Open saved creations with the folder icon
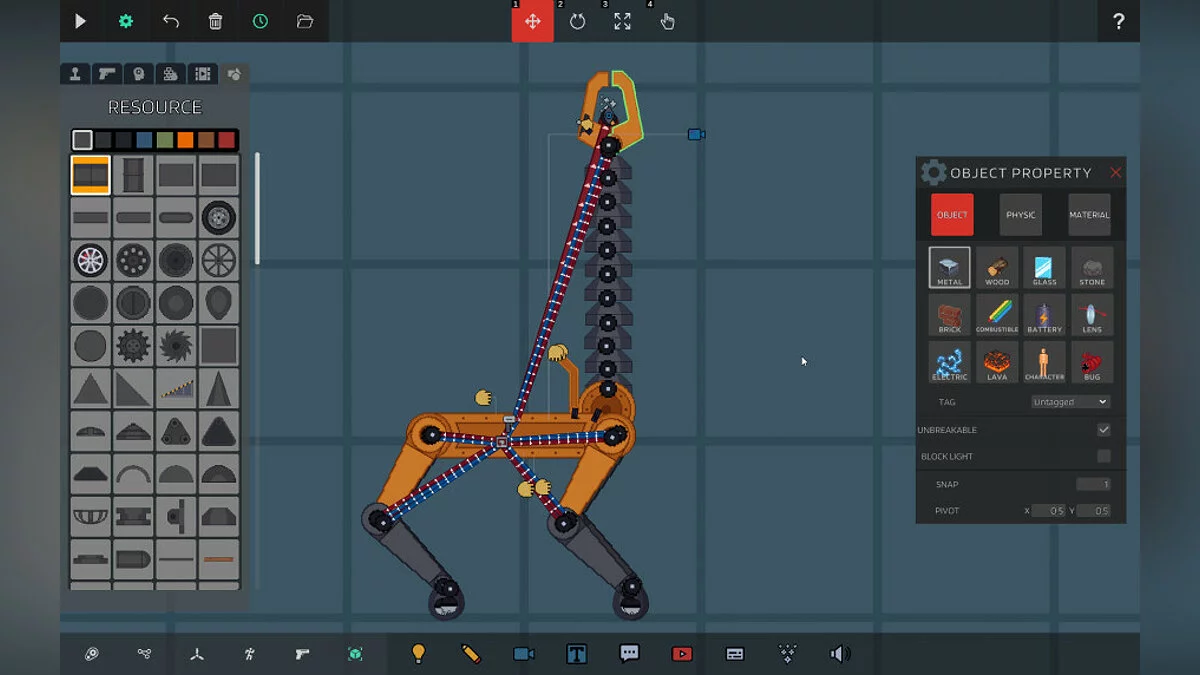 point(306,21)
